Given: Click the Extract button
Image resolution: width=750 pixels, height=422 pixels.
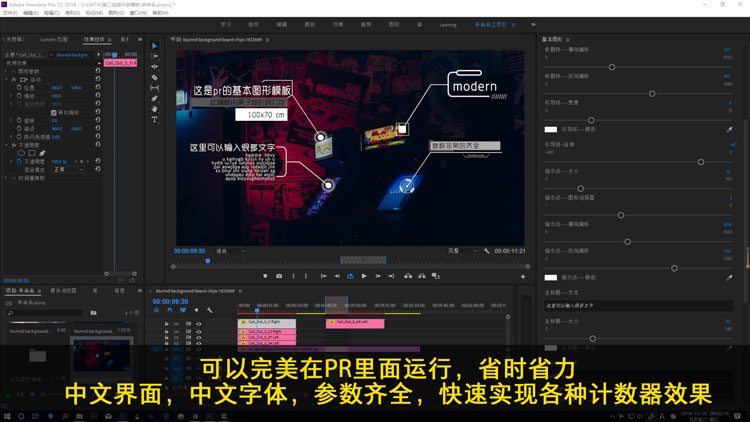Looking at the screenshot, I should tap(421, 276).
